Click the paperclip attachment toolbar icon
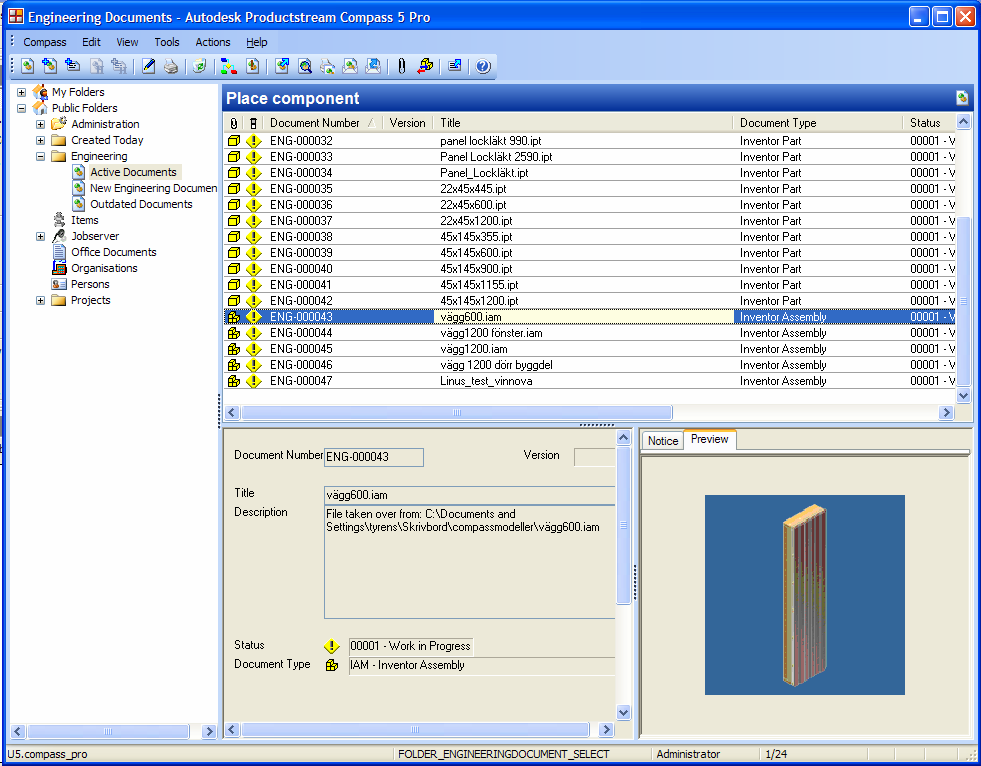The width and height of the screenshot is (981, 766). [402, 66]
